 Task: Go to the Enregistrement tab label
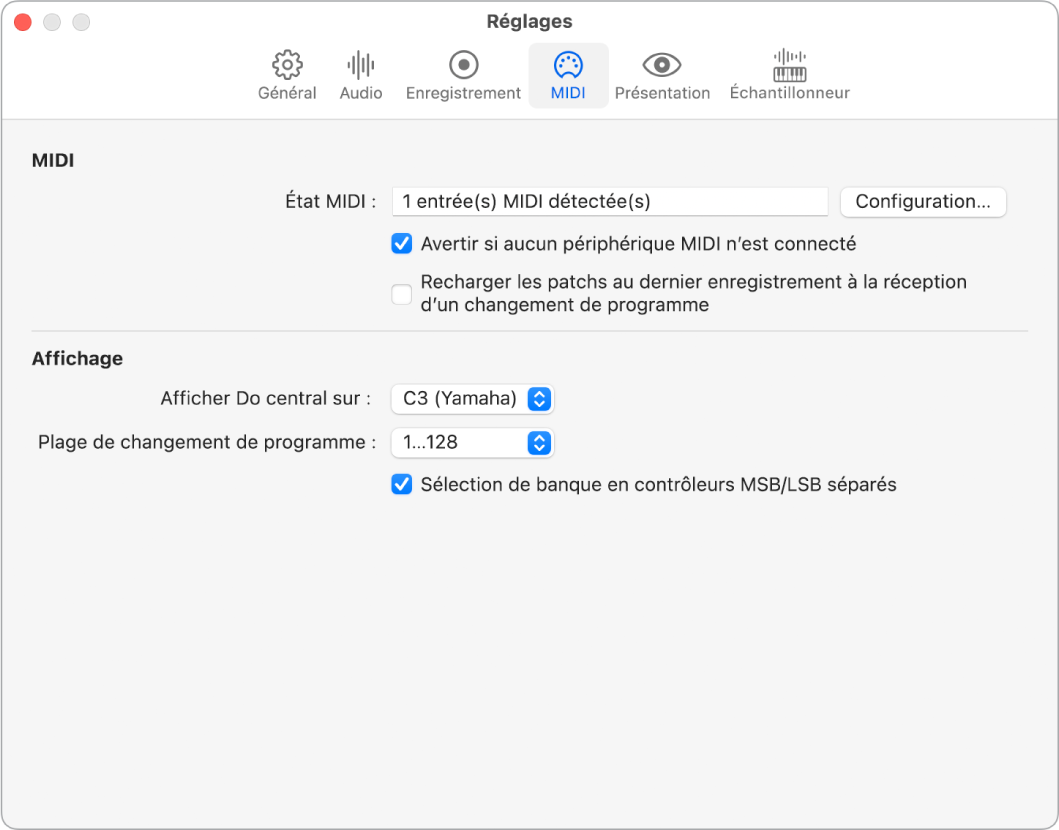(463, 93)
